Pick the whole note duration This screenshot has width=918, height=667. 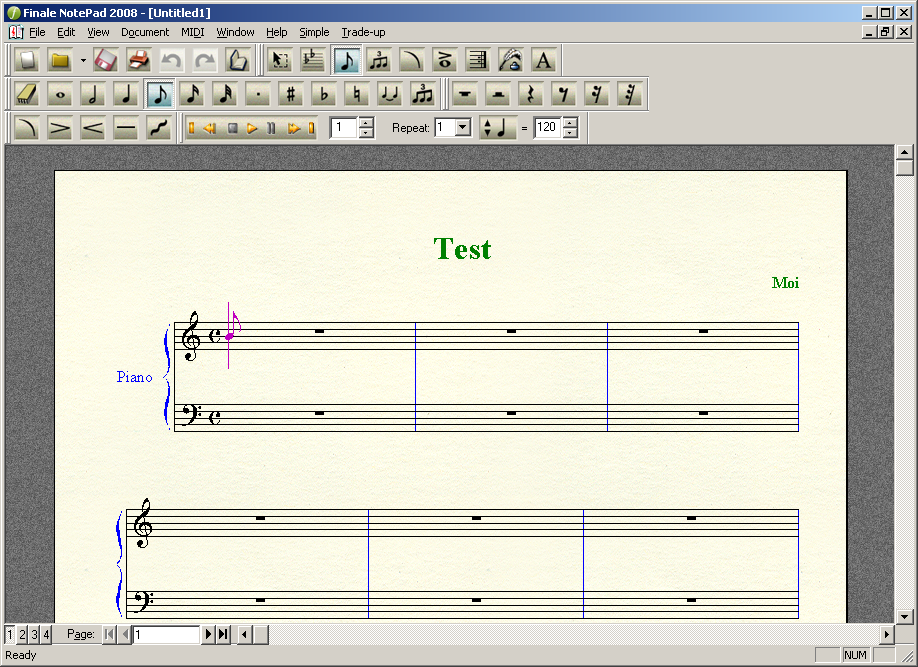(60, 94)
